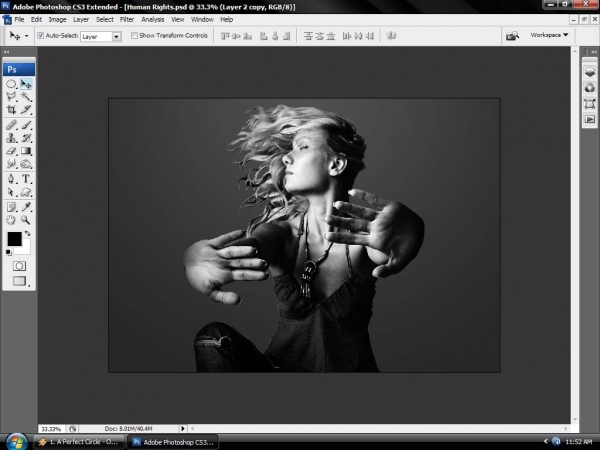The image size is (600, 450).
Task: Select the Move tool in toolbox
Action: (26, 84)
